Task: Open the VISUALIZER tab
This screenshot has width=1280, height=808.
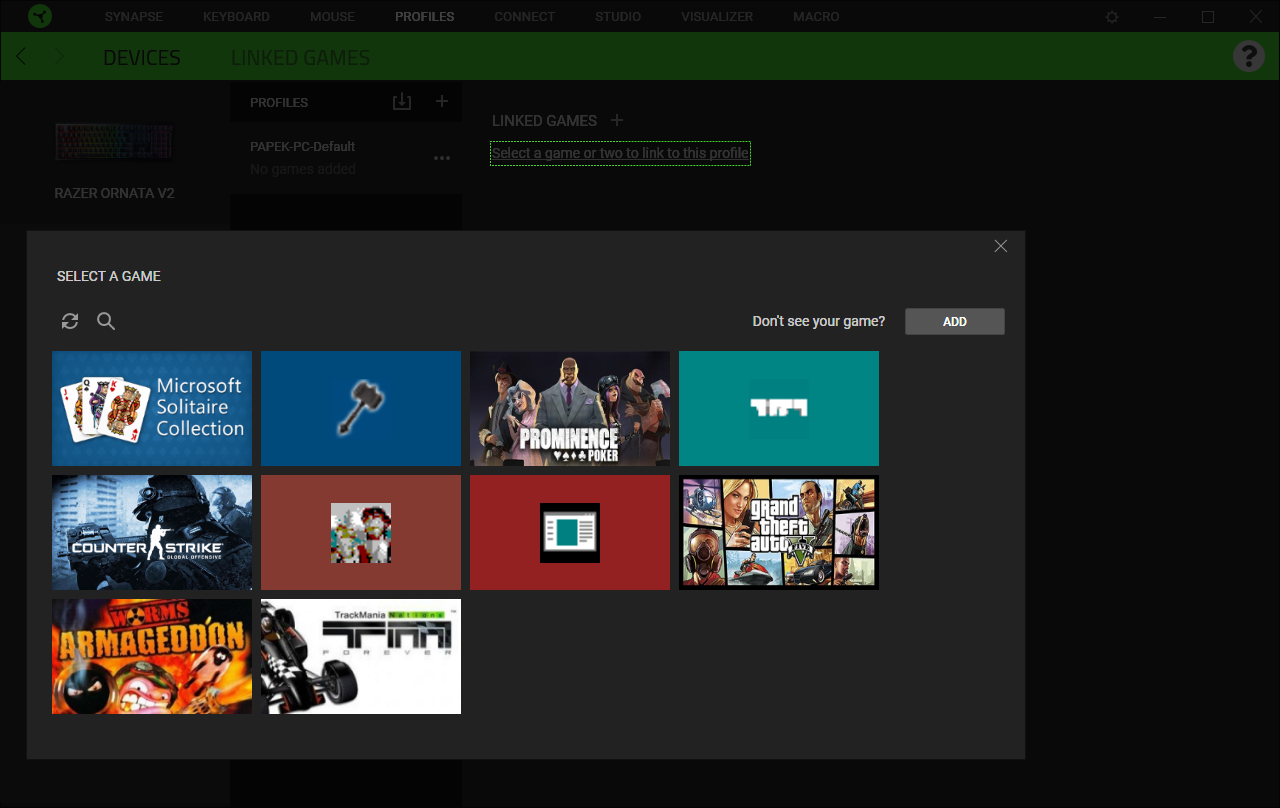Action: [717, 17]
